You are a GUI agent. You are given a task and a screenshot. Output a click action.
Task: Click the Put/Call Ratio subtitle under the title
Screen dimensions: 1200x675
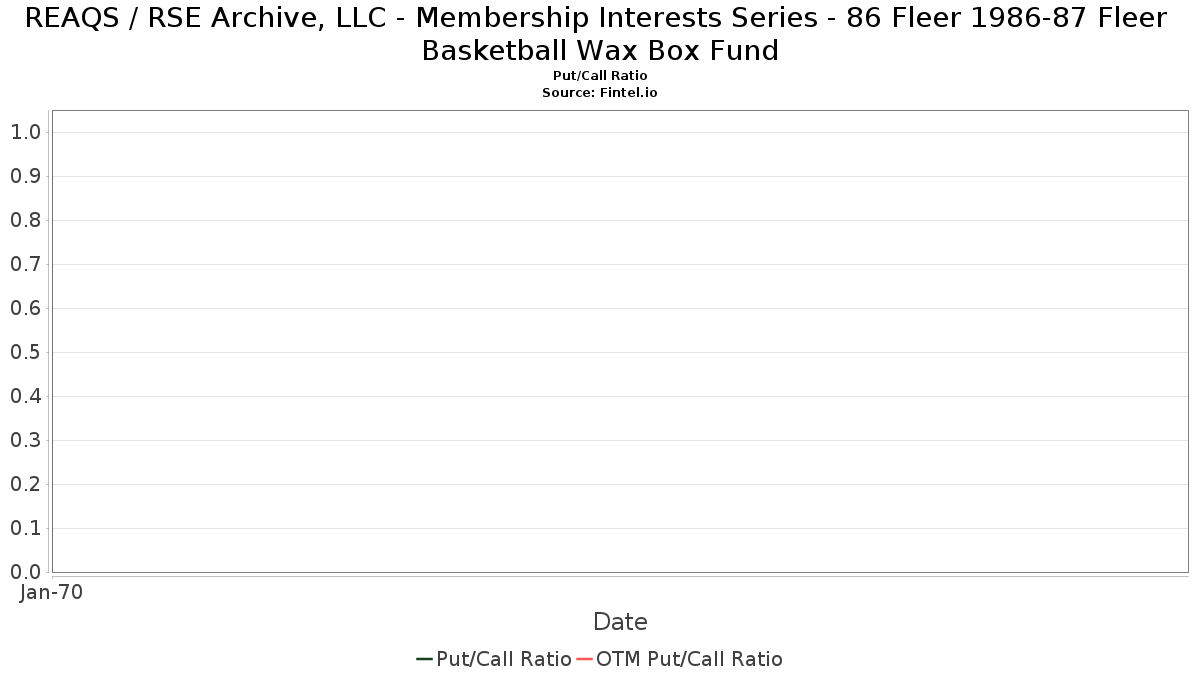pyautogui.click(x=600, y=76)
